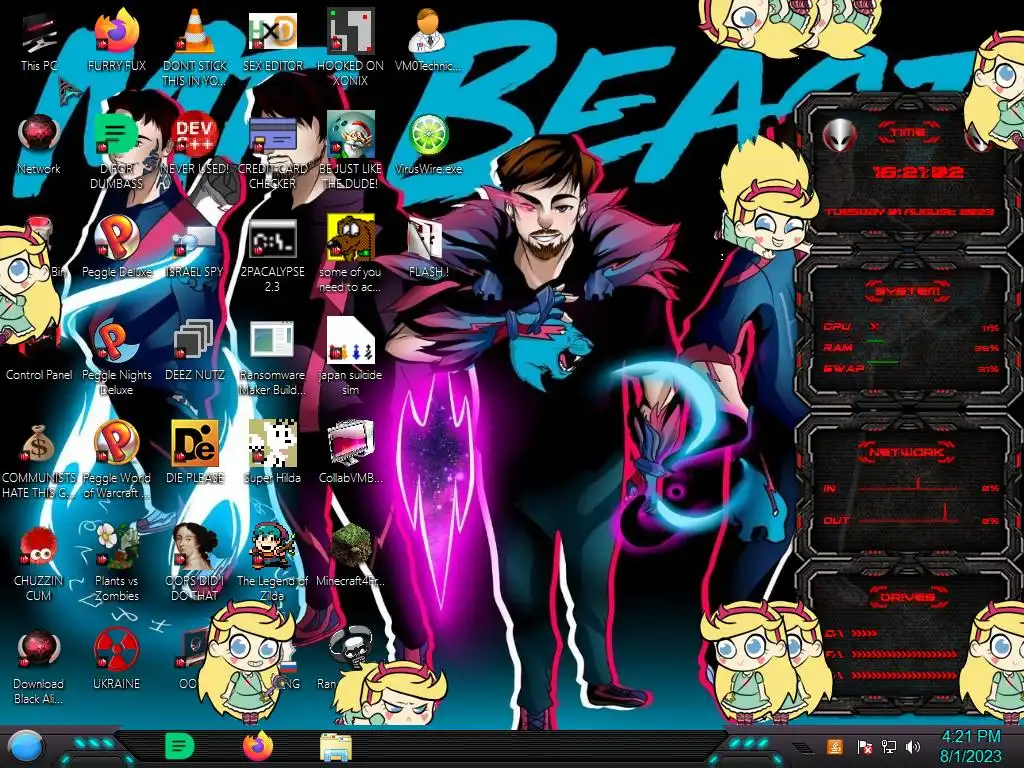Click the SWAP usage meter in widget
Image resolution: width=1024 pixels, height=768 pixels.
(x=911, y=369)
